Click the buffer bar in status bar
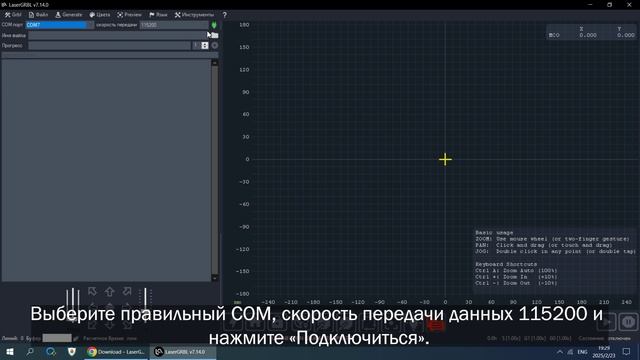 (x=57, y=338)
